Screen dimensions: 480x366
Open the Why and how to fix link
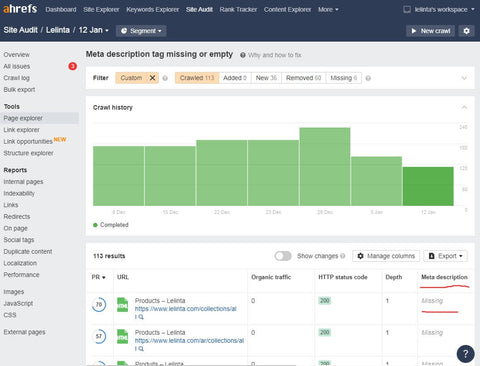(275, 55)
